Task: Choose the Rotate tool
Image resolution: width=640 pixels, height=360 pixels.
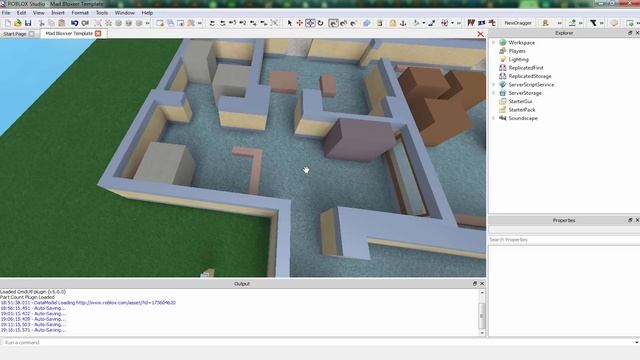Action: pyautogui.click(x=320, y=23)
